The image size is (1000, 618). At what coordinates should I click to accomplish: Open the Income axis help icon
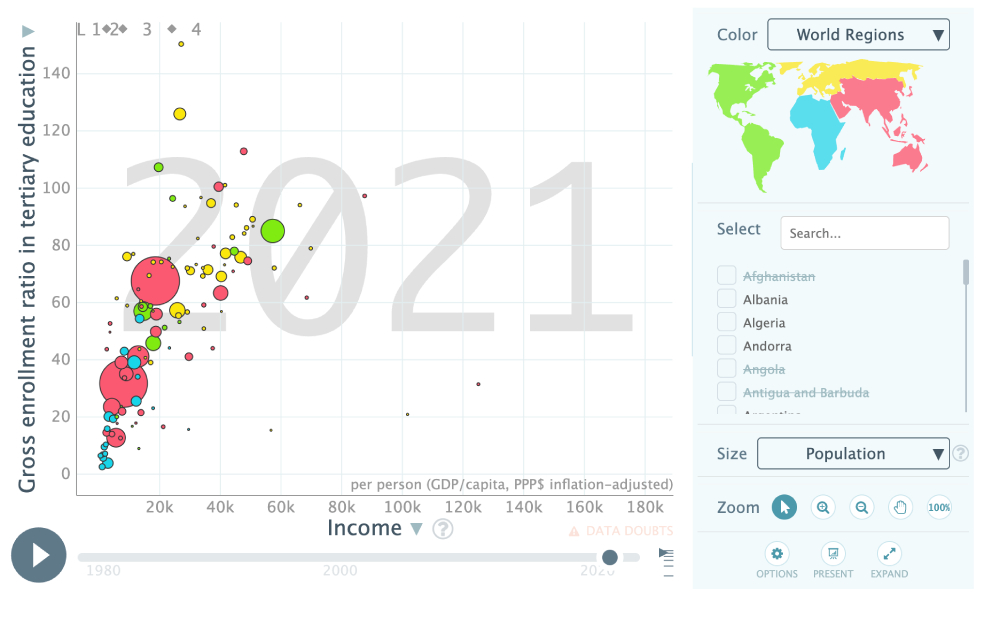click(x=443, y=529)
